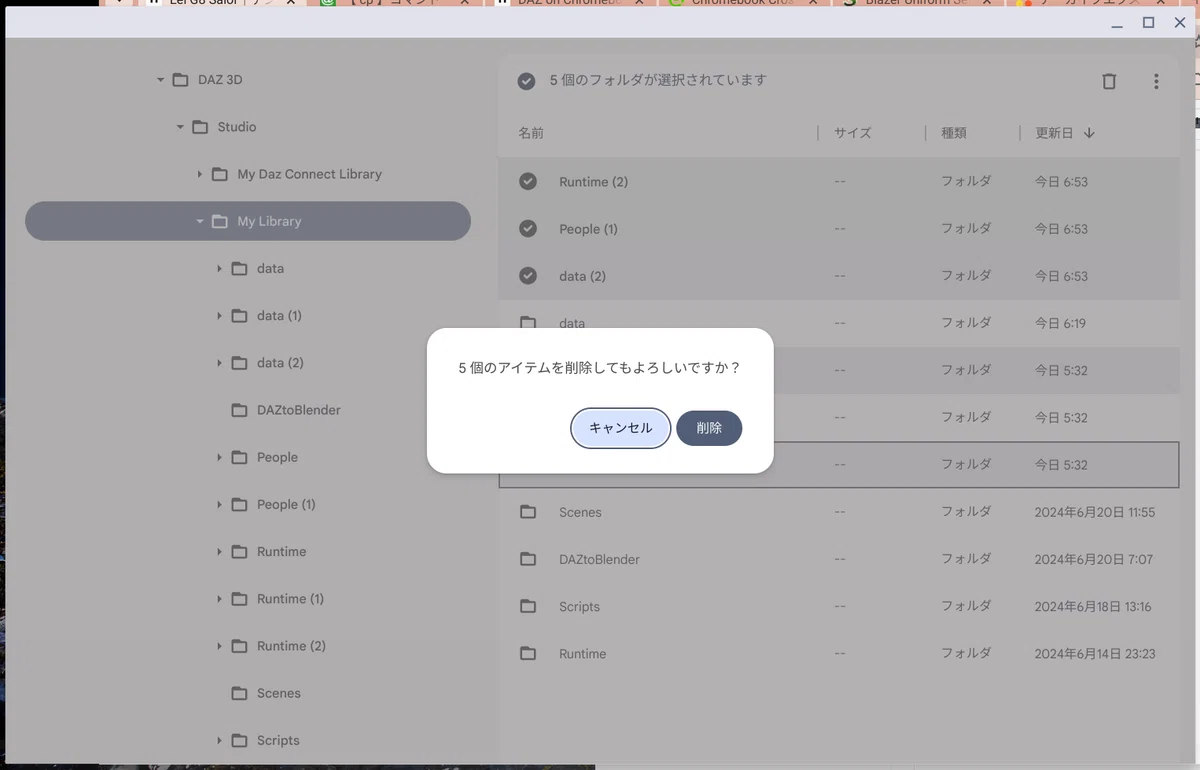Select the Runtime (1) label in the tree
This screenshot has height=770, width=1200.
[290, 598]
